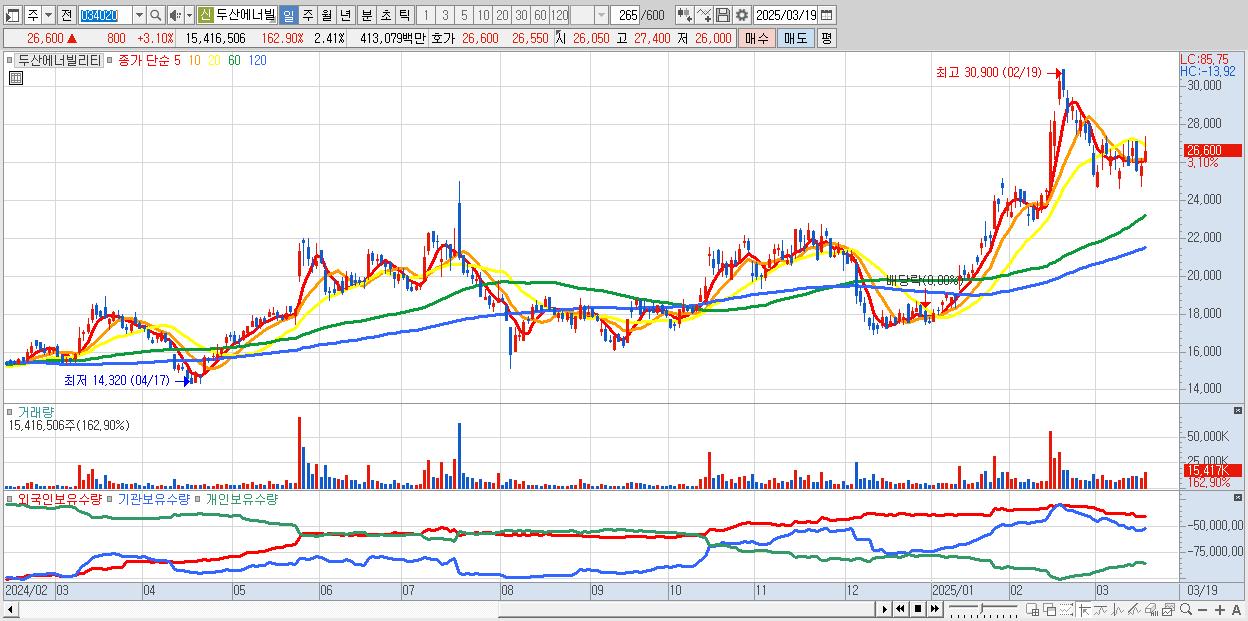Select the 초 second chart period
The height and width of the screenshot is (621, 1248).
385,15
